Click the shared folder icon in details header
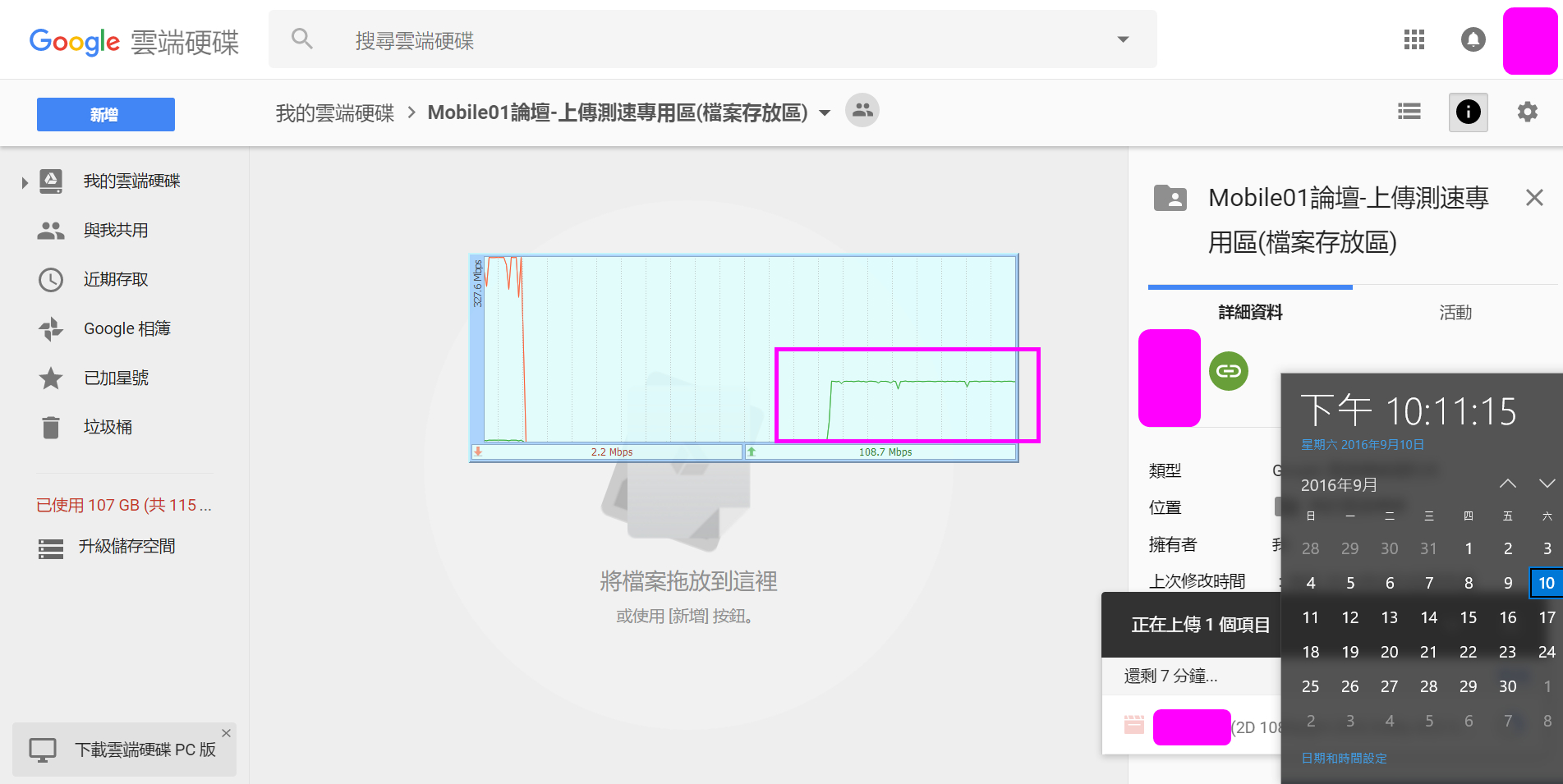This screenshot has height=784, width=1563. [1170, 198]
